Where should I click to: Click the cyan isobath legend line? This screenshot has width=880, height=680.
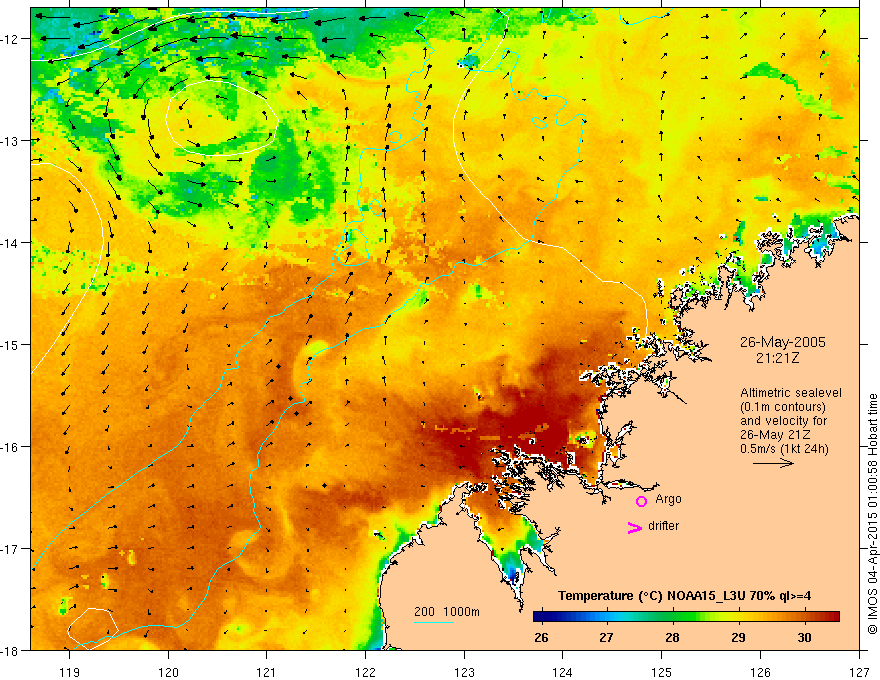[434, 622]
